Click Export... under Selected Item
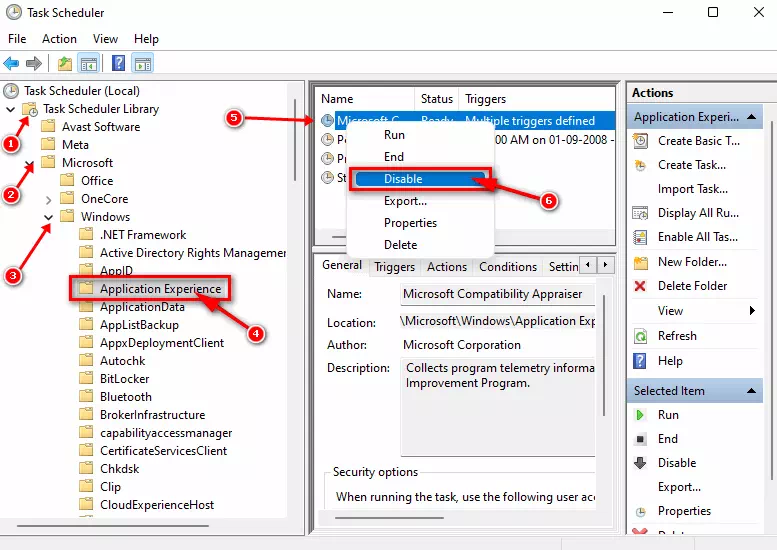This screenshot has width=777, height=550. point(679,487)
